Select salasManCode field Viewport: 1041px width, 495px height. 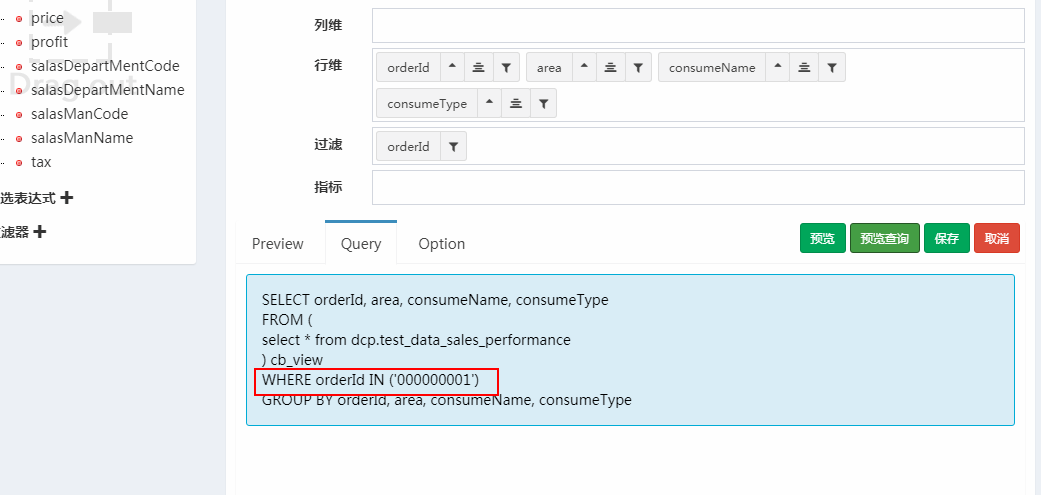pos(79,114)
